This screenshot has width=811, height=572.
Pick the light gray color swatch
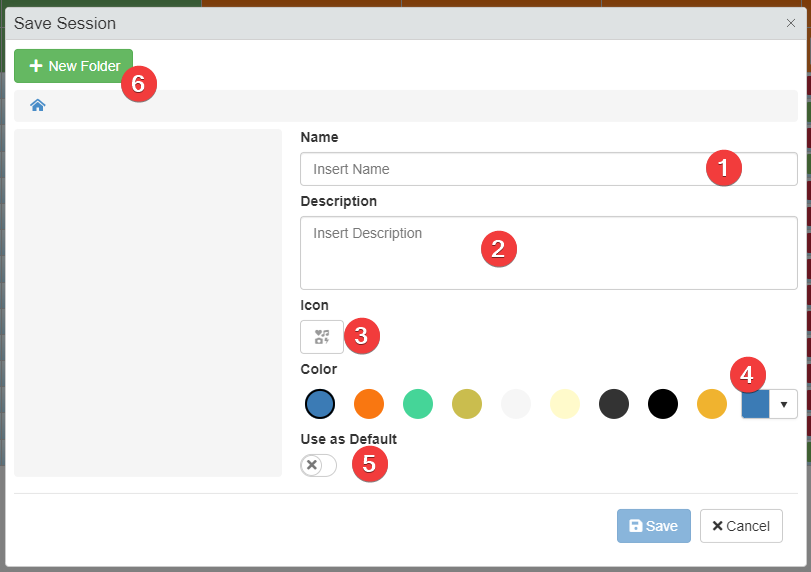click(516, 404)
